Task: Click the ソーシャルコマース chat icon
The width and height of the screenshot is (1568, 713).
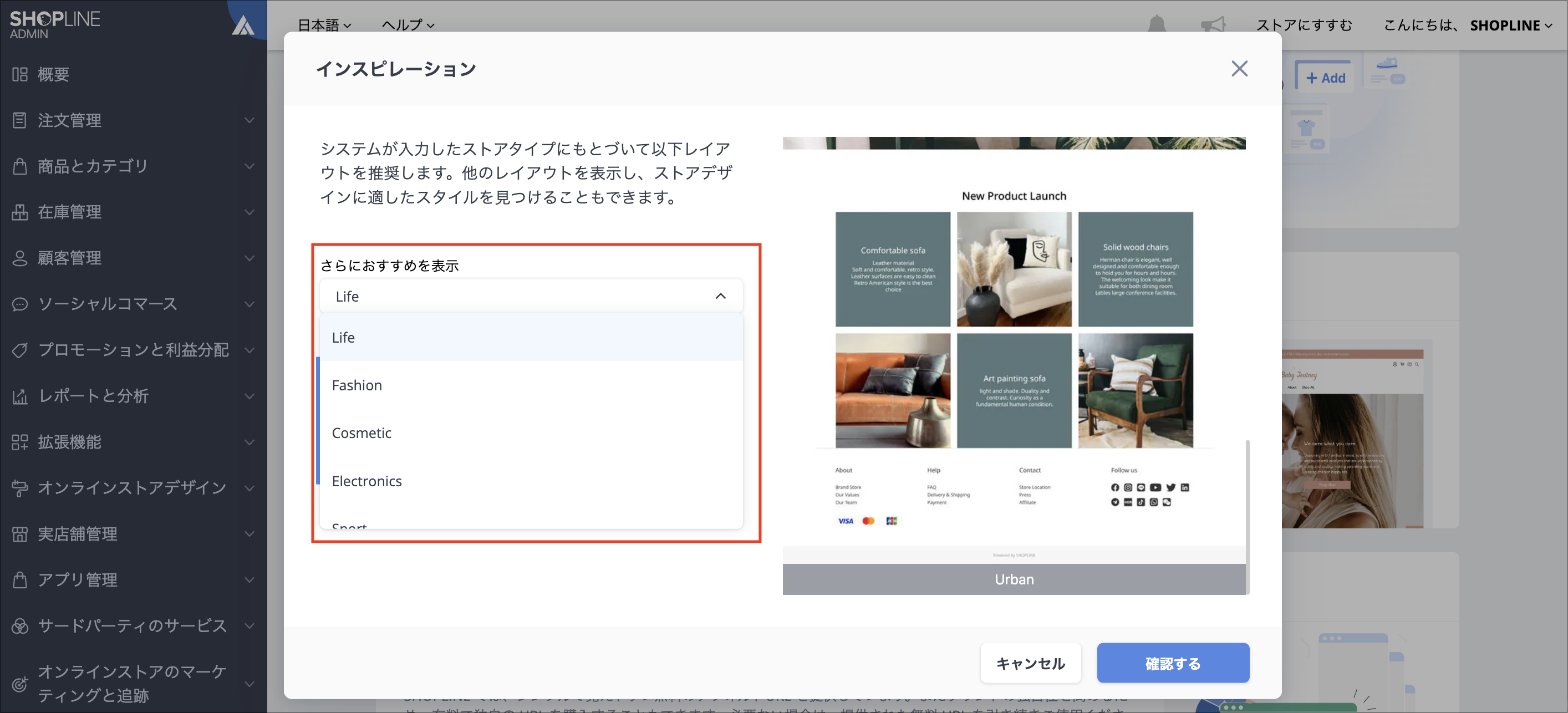Action: [19, 304]
